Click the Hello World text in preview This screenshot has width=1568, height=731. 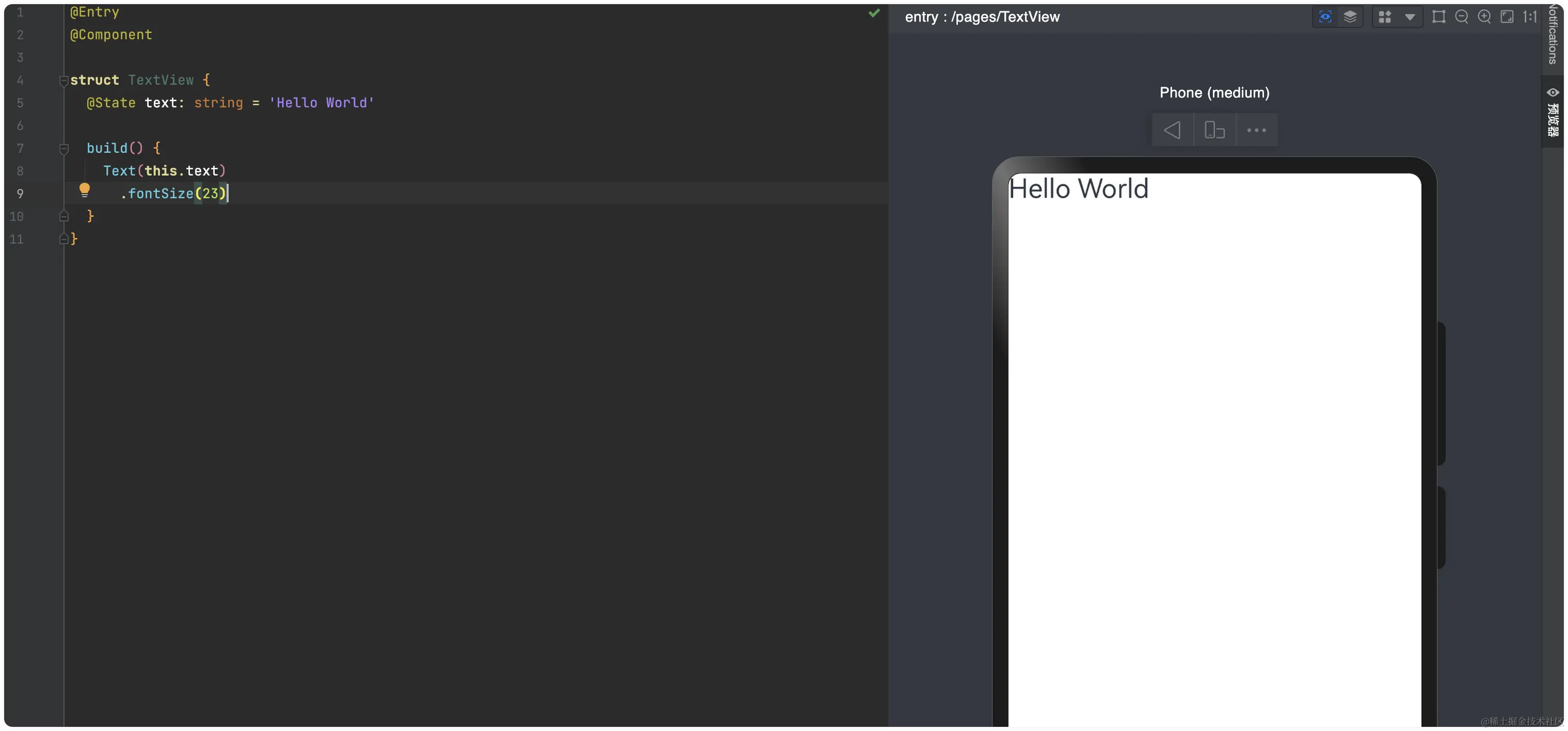[1078, 189]
